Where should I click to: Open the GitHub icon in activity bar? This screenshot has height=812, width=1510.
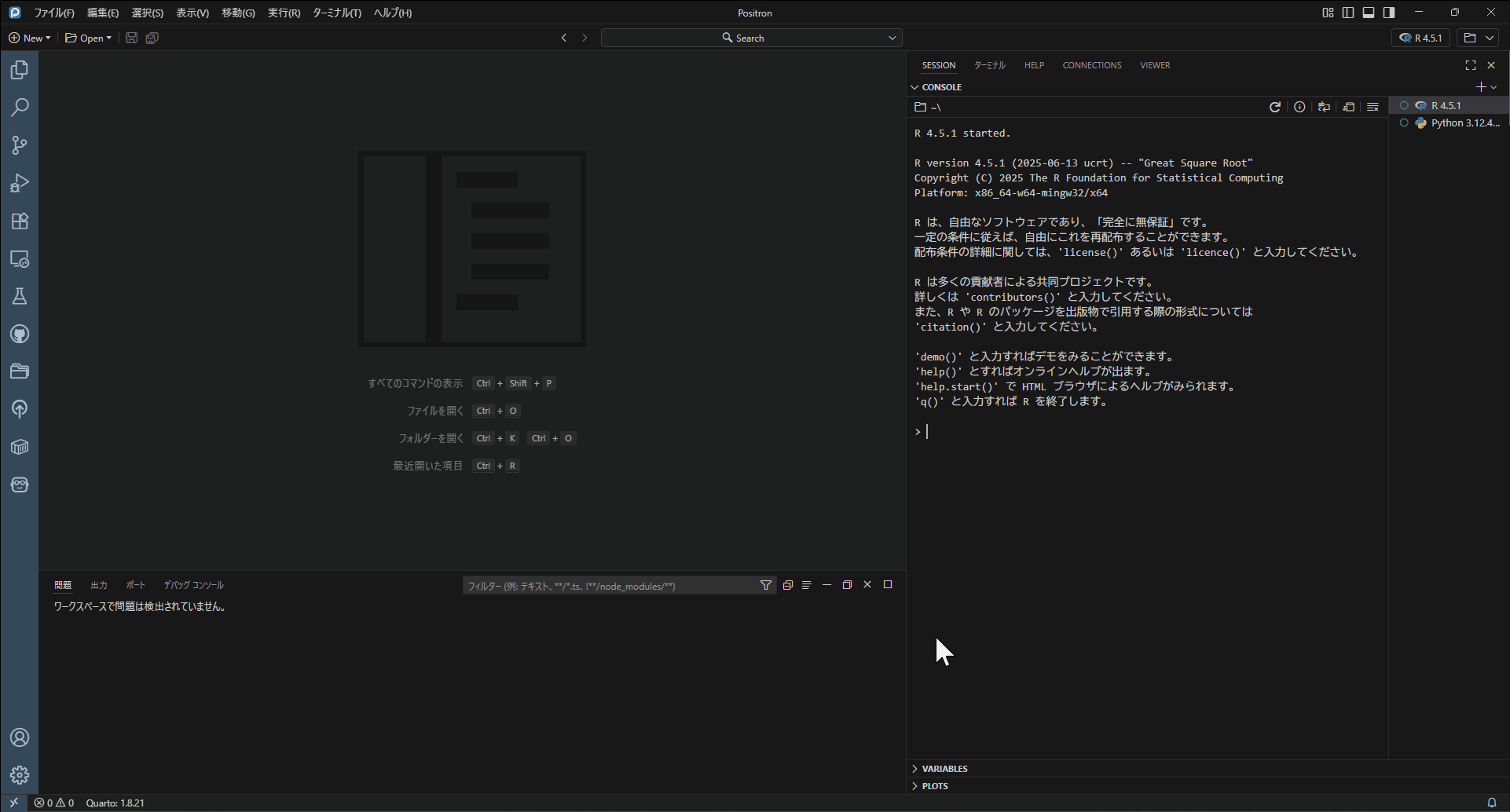coord(20,334)
